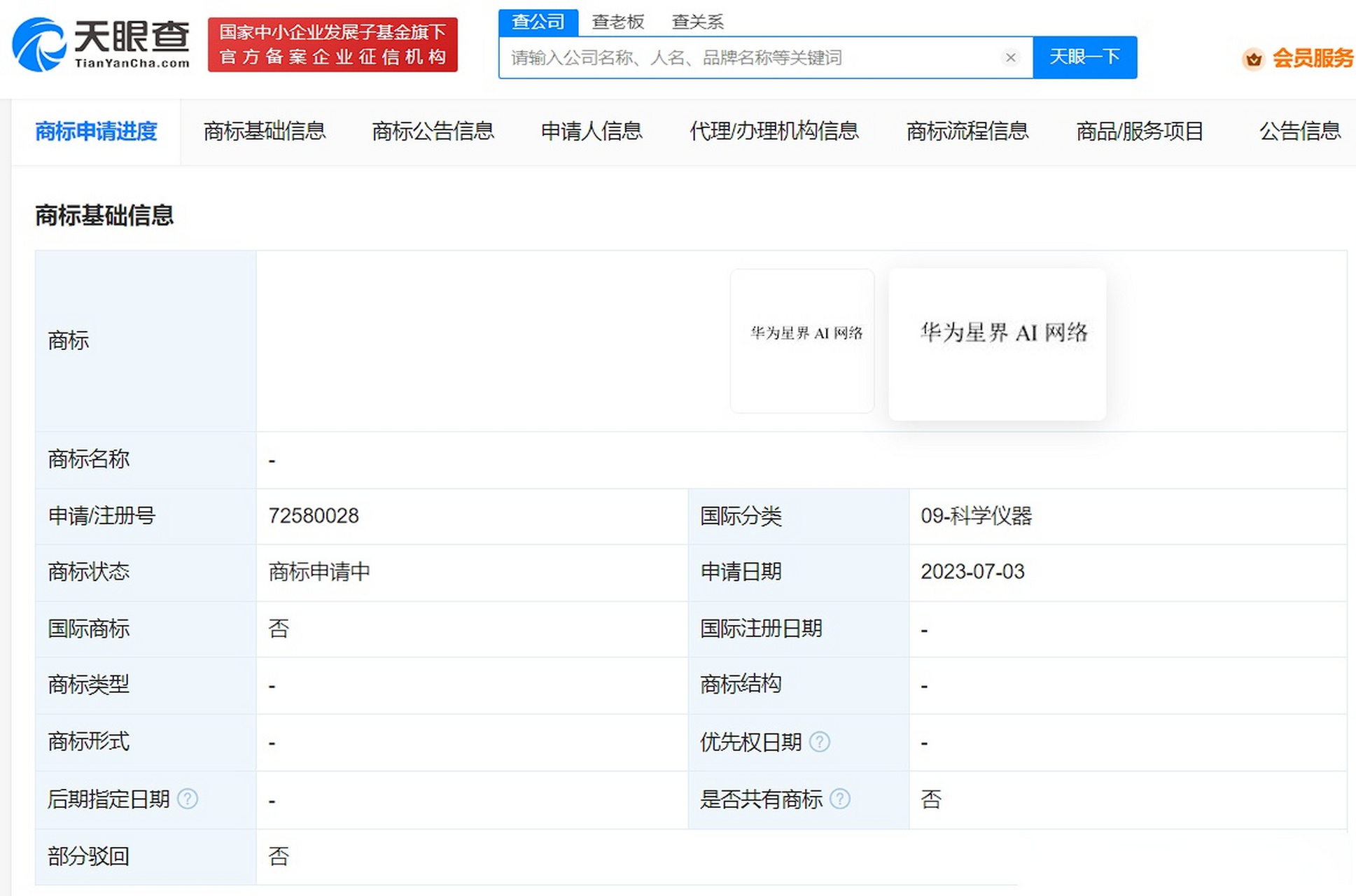The image size is (1356, 896).
Task: Click the 商标结构 label cell
Action: (799, 685)
